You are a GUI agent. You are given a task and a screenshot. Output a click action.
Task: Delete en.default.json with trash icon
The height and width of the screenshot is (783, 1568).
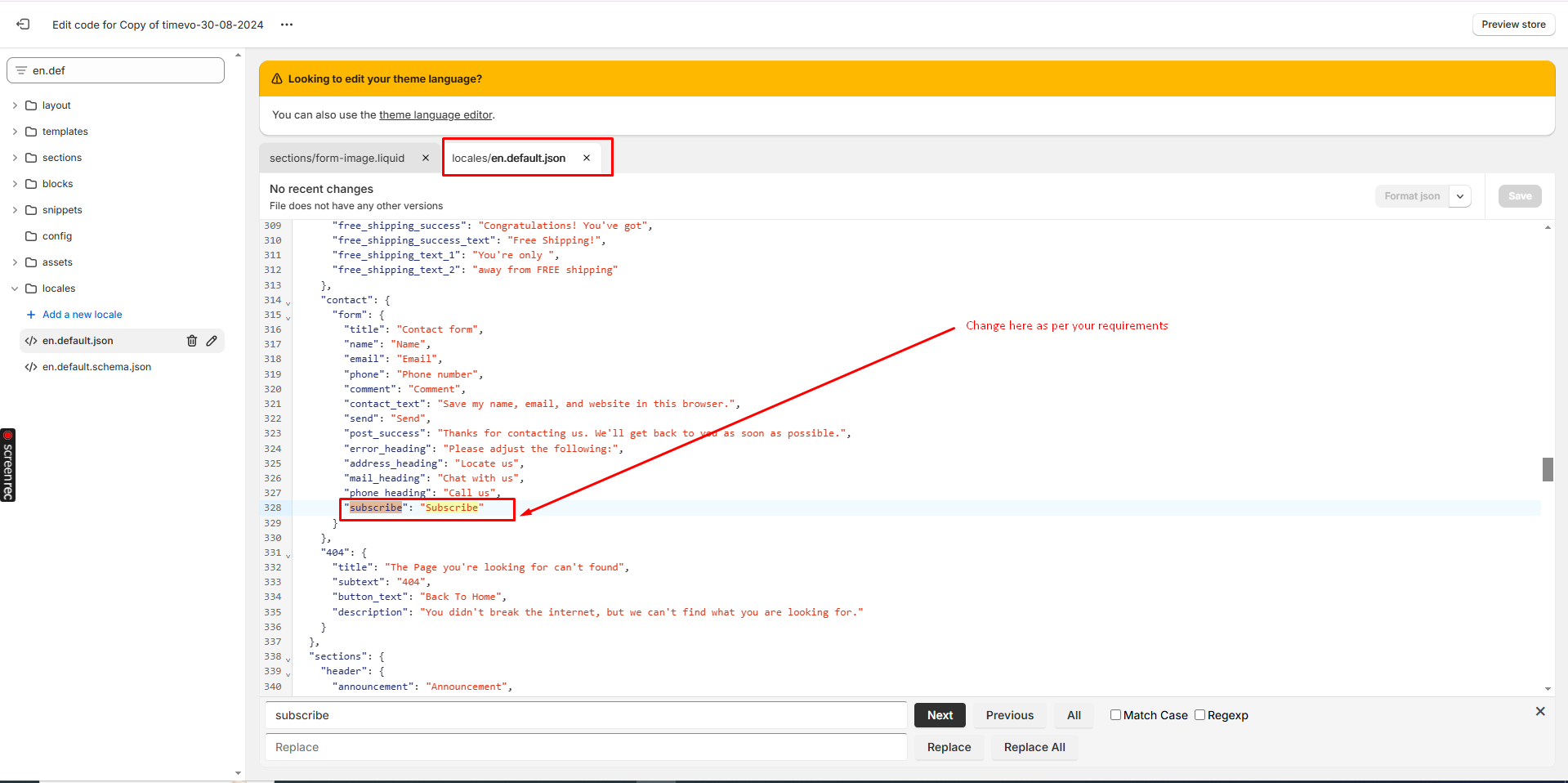point(192,341)
